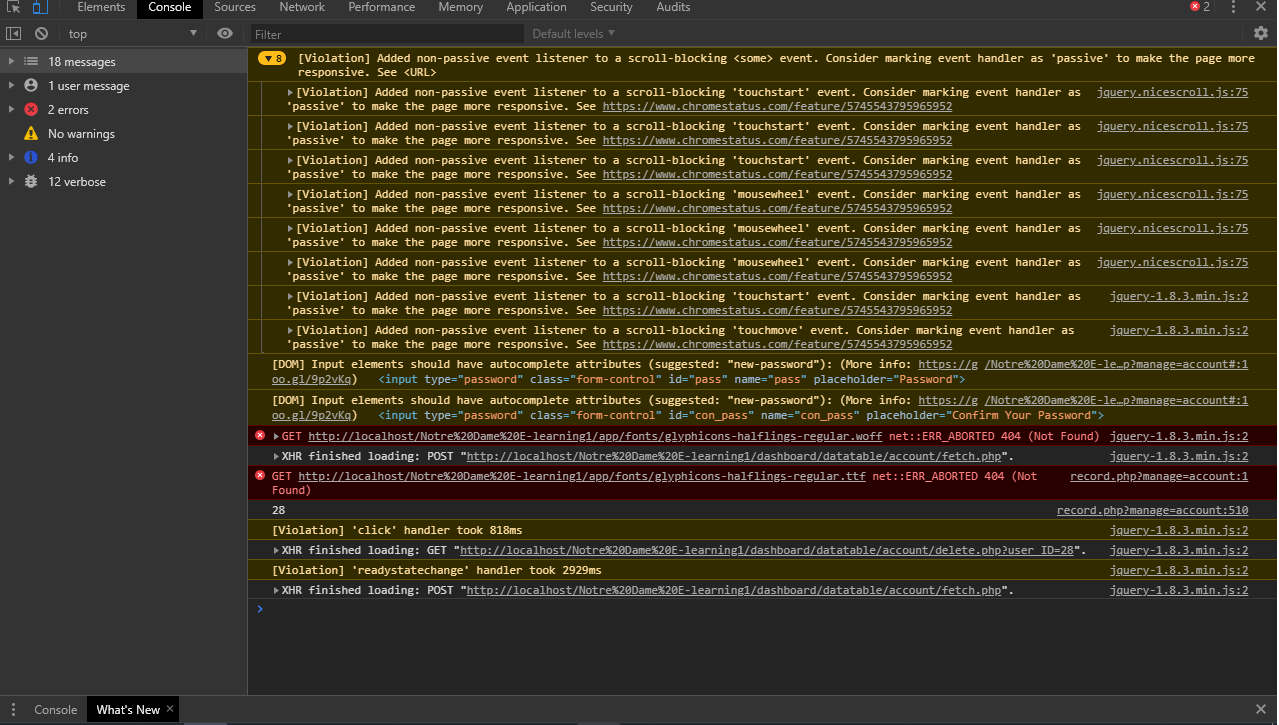Clear the console using the ban icon
Image resolution: width=1279 pixels, height=725 pixels.
[41, 33]
